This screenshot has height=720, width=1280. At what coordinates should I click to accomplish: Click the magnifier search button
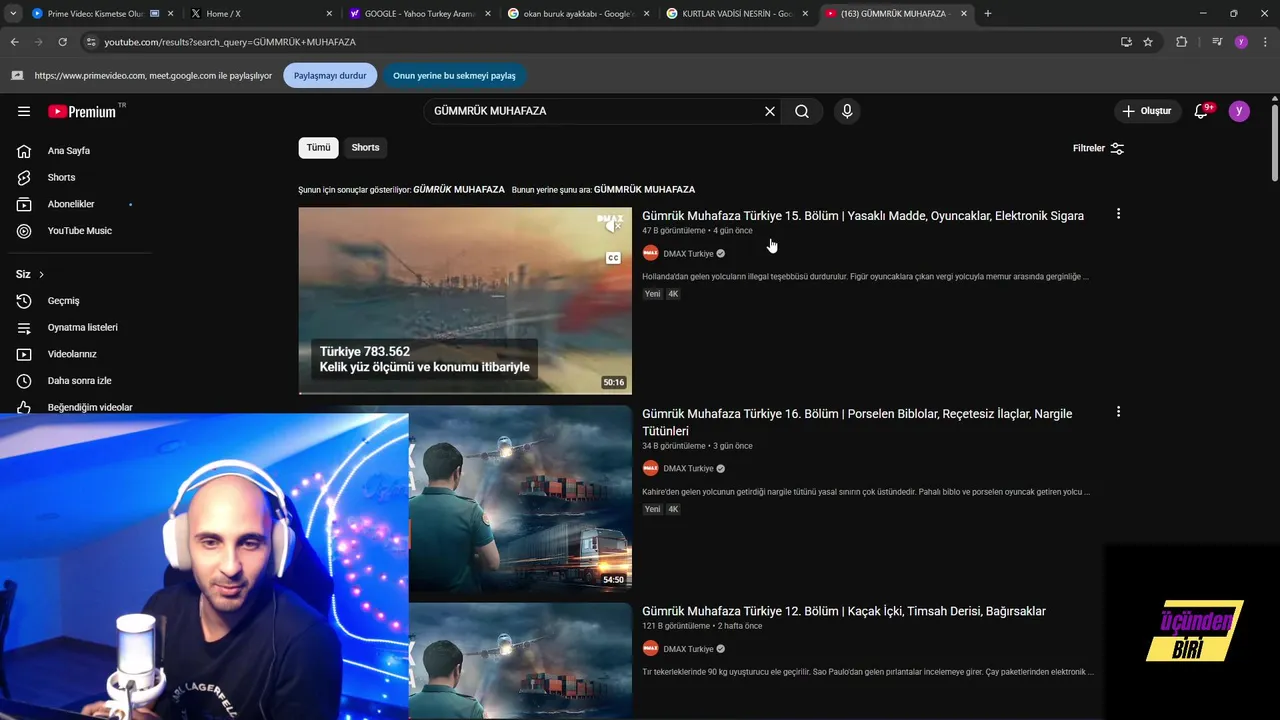coord(802,111)
